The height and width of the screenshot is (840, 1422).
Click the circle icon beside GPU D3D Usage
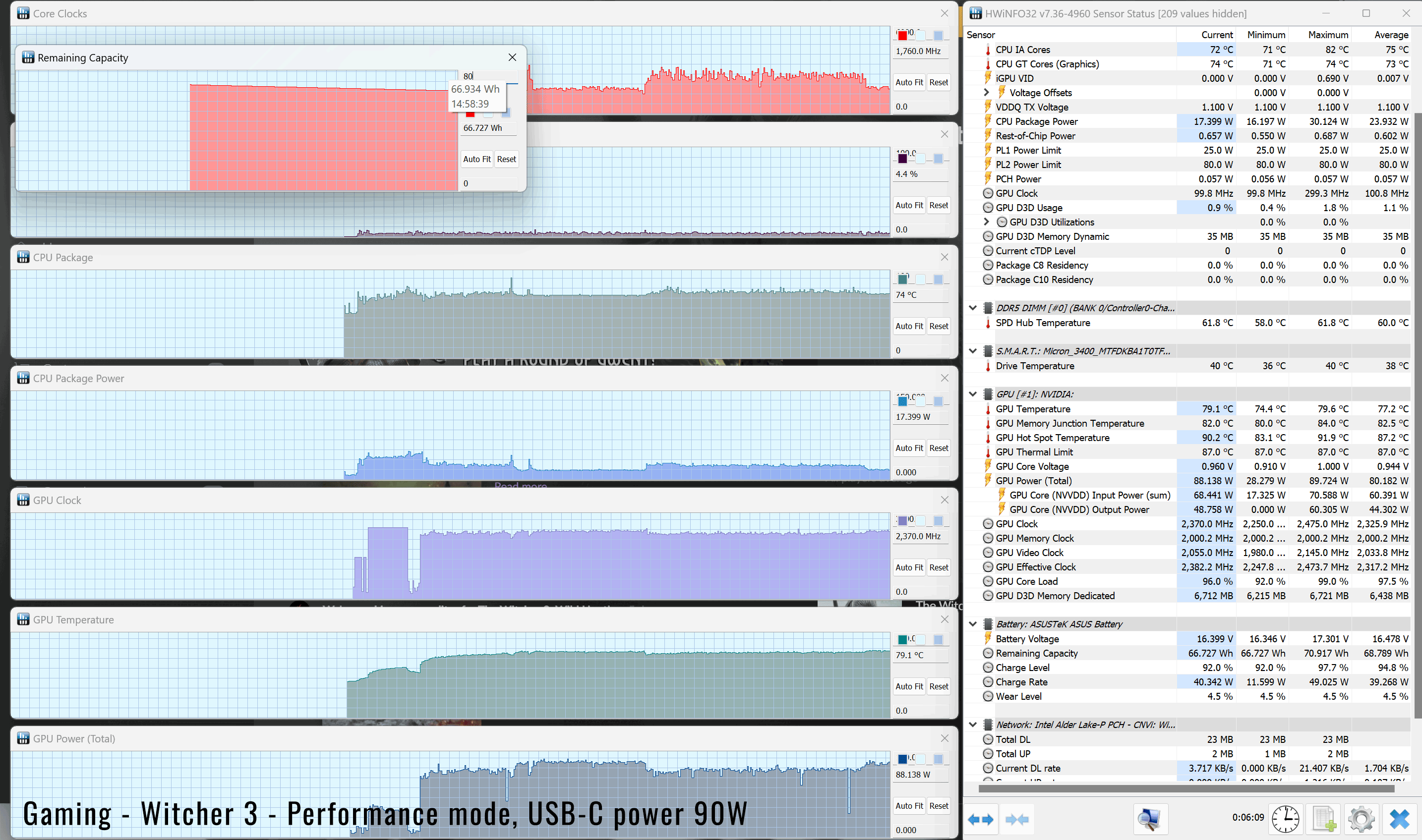pos(988,208)
